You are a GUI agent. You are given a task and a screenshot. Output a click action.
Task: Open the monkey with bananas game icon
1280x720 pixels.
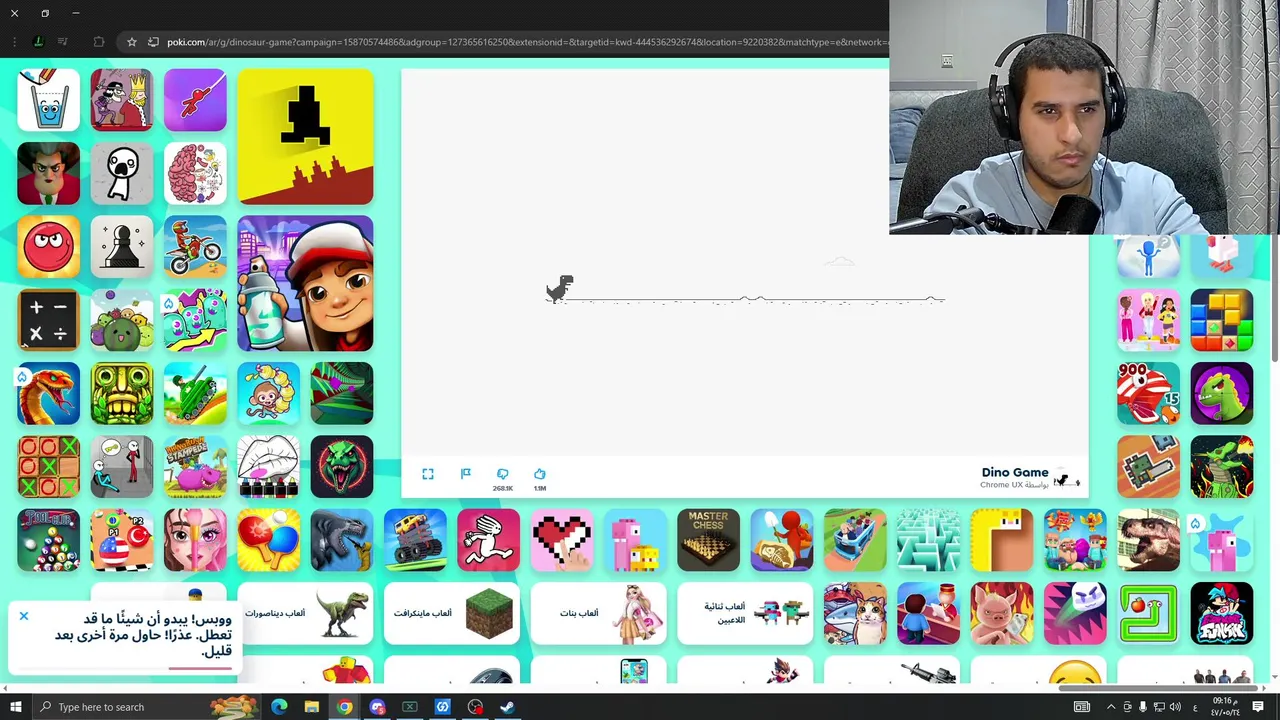tap(268, 393)
